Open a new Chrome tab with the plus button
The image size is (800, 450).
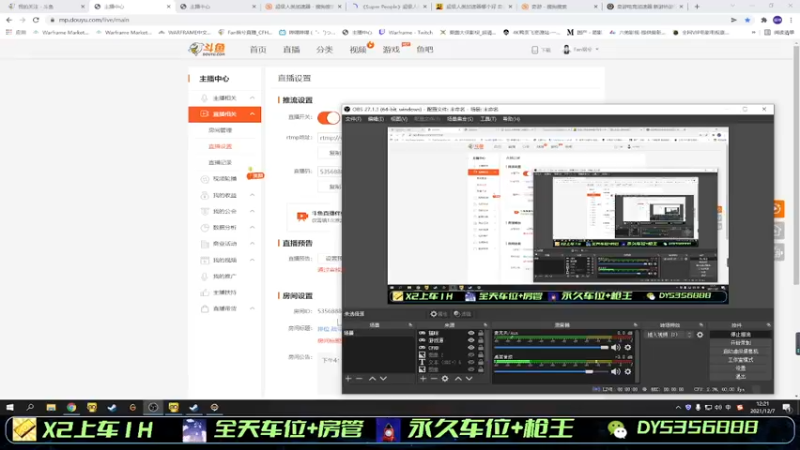click(x=697, y=7)
